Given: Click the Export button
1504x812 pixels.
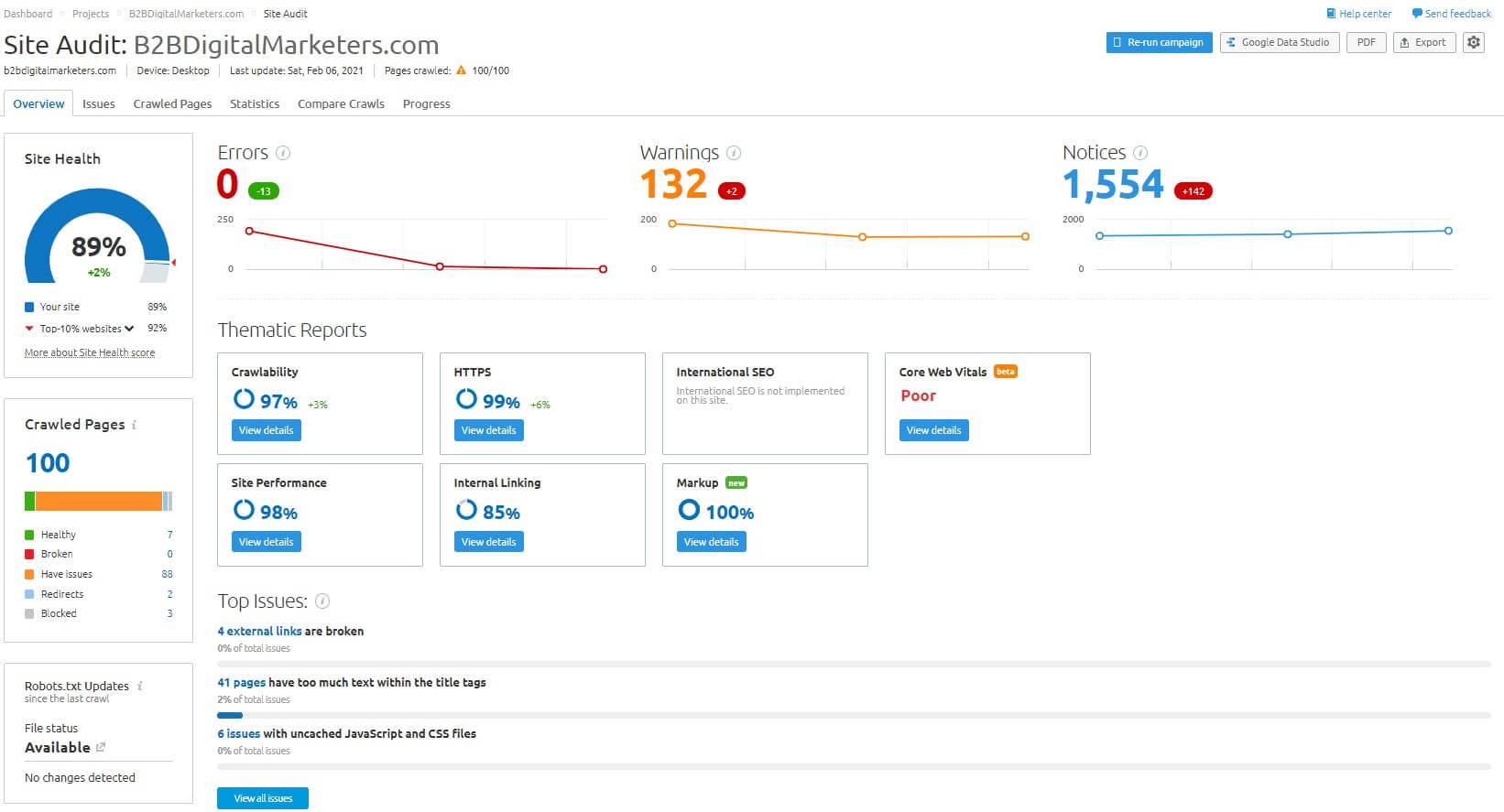Looking at the screenshot, I should point(1423,42).
